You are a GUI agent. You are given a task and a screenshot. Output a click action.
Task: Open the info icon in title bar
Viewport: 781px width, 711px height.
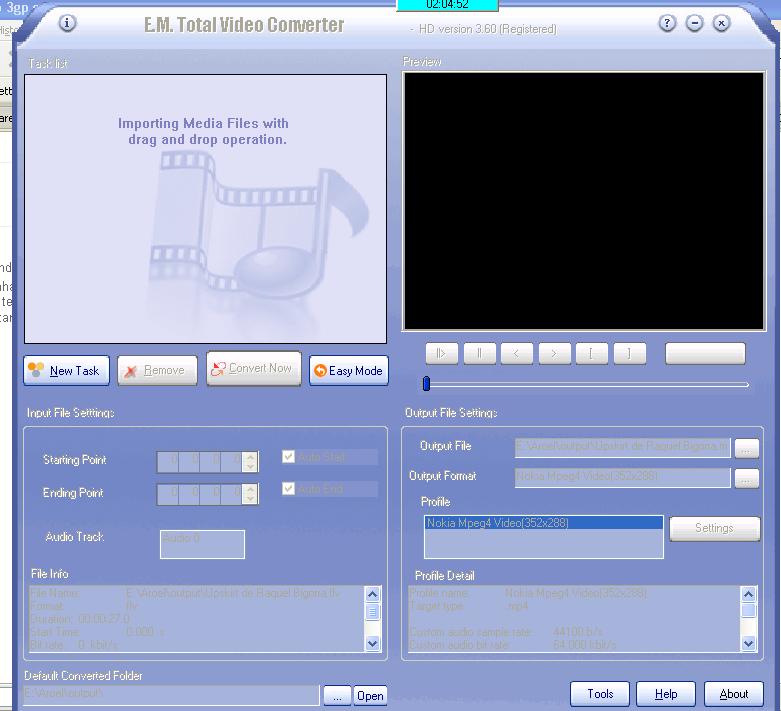coord(68,23)
